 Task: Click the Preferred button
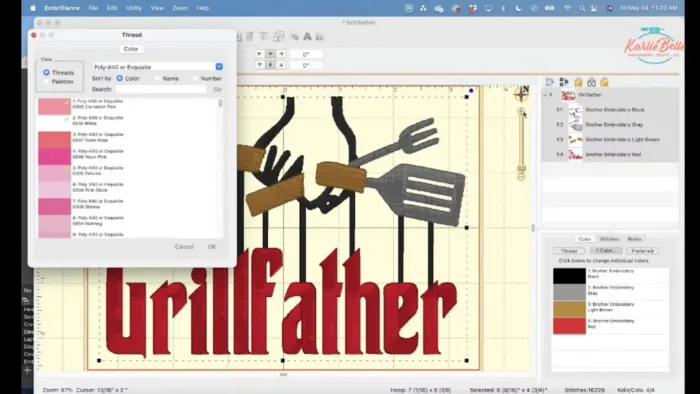(x=642, y=251)
